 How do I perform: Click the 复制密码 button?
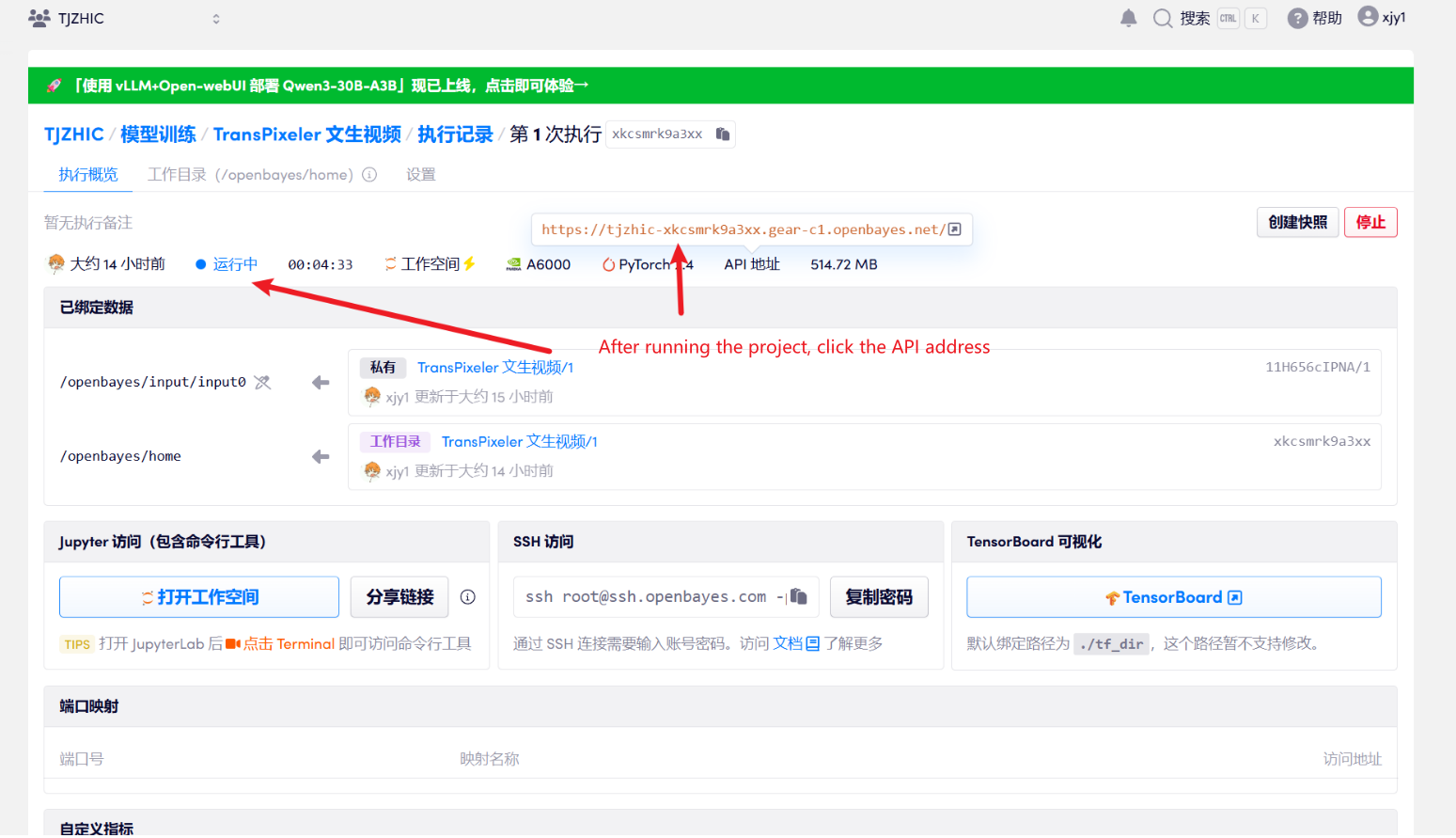click(879, 597)
